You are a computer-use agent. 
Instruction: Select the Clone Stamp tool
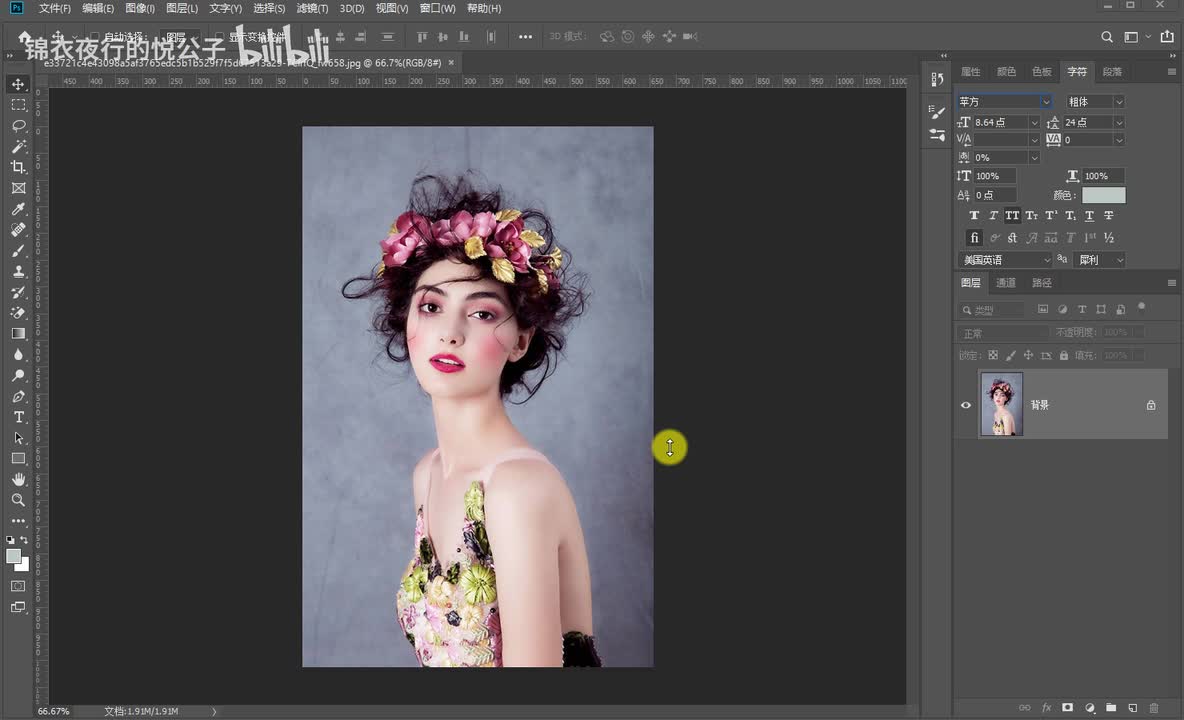click(18, 271)
